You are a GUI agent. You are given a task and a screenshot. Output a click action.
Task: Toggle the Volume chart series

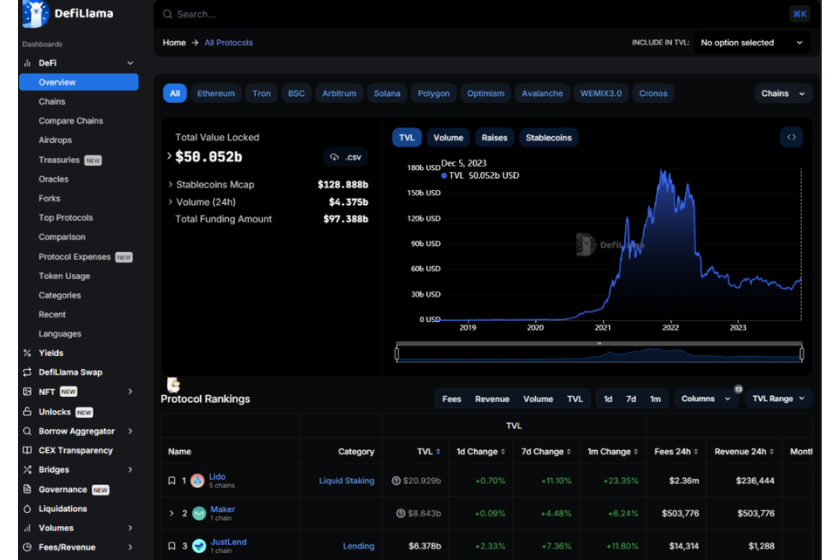coord(448,138)
